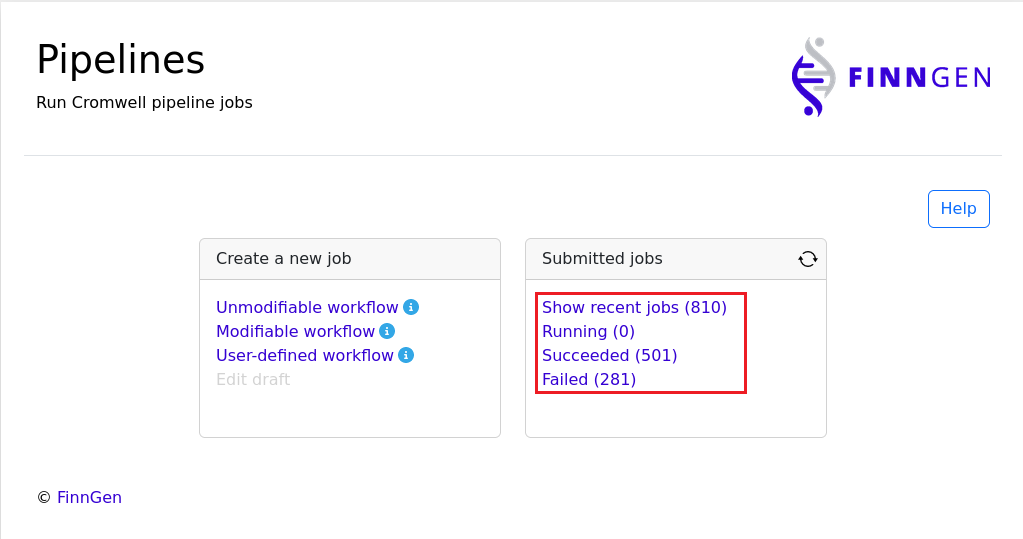Click info icon beside Modifiable workflow
The width and height of the screenshot is (1023, 539).
387,331
